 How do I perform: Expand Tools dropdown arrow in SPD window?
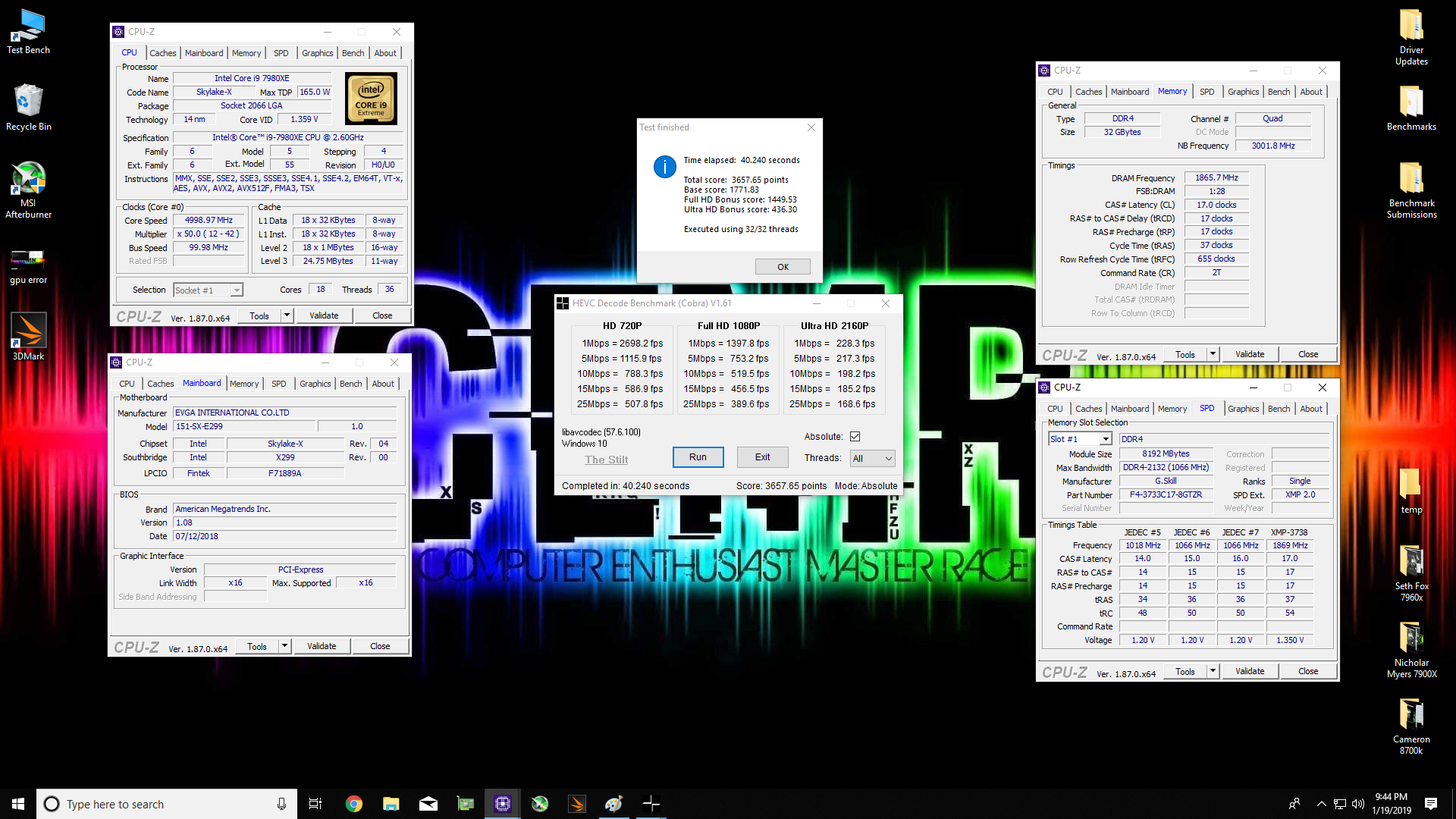(1213, 671)
